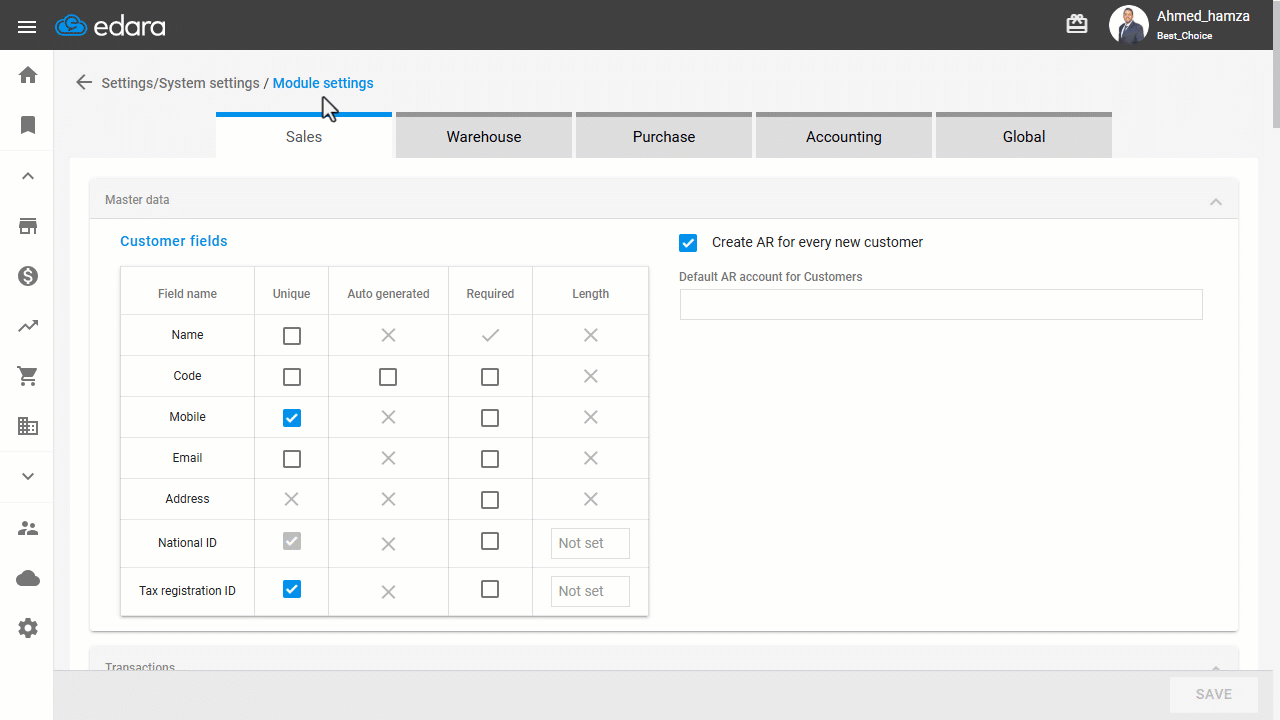Click the Tax registration ID length field
1280x720 pixels.
(x=590, y=591)
